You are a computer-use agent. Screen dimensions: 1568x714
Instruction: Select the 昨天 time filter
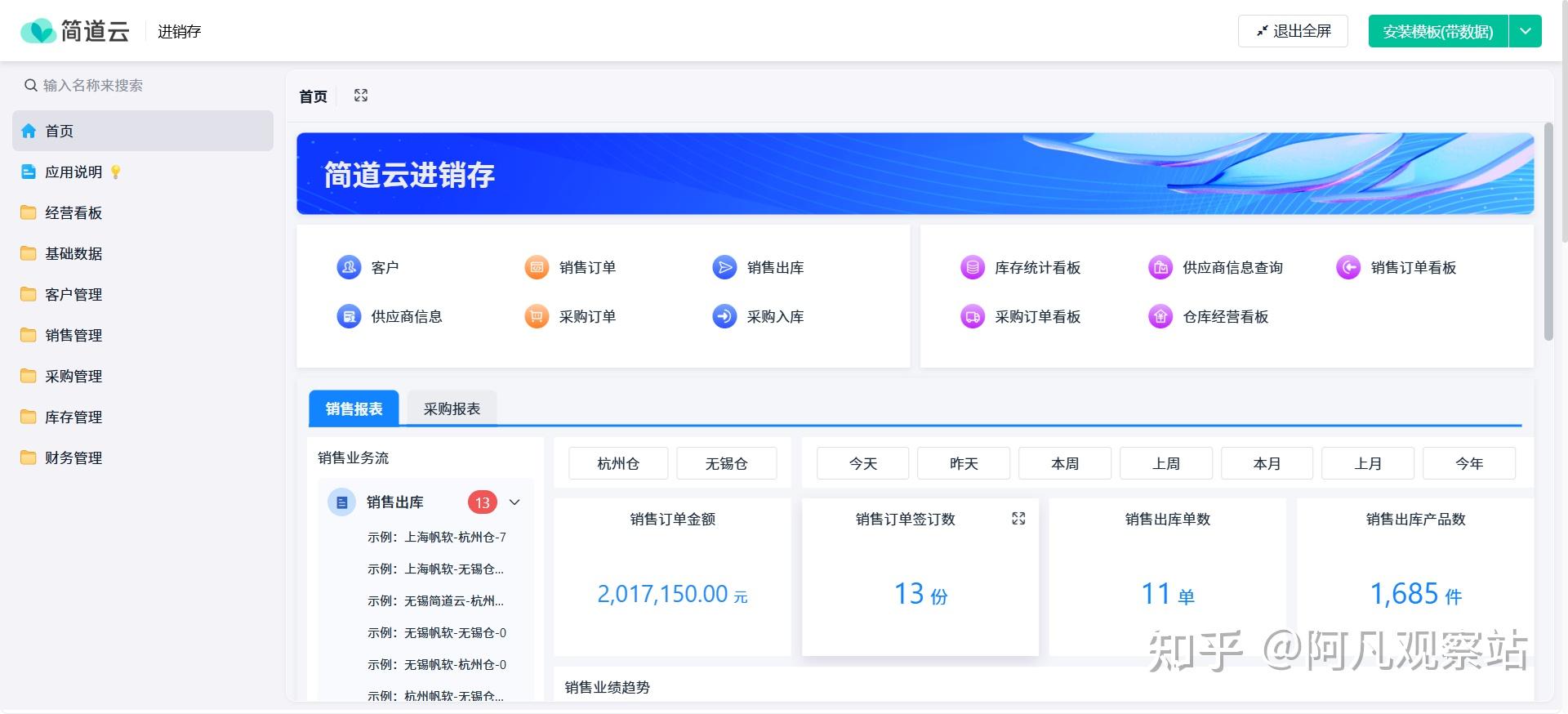(x=964, y=463)
